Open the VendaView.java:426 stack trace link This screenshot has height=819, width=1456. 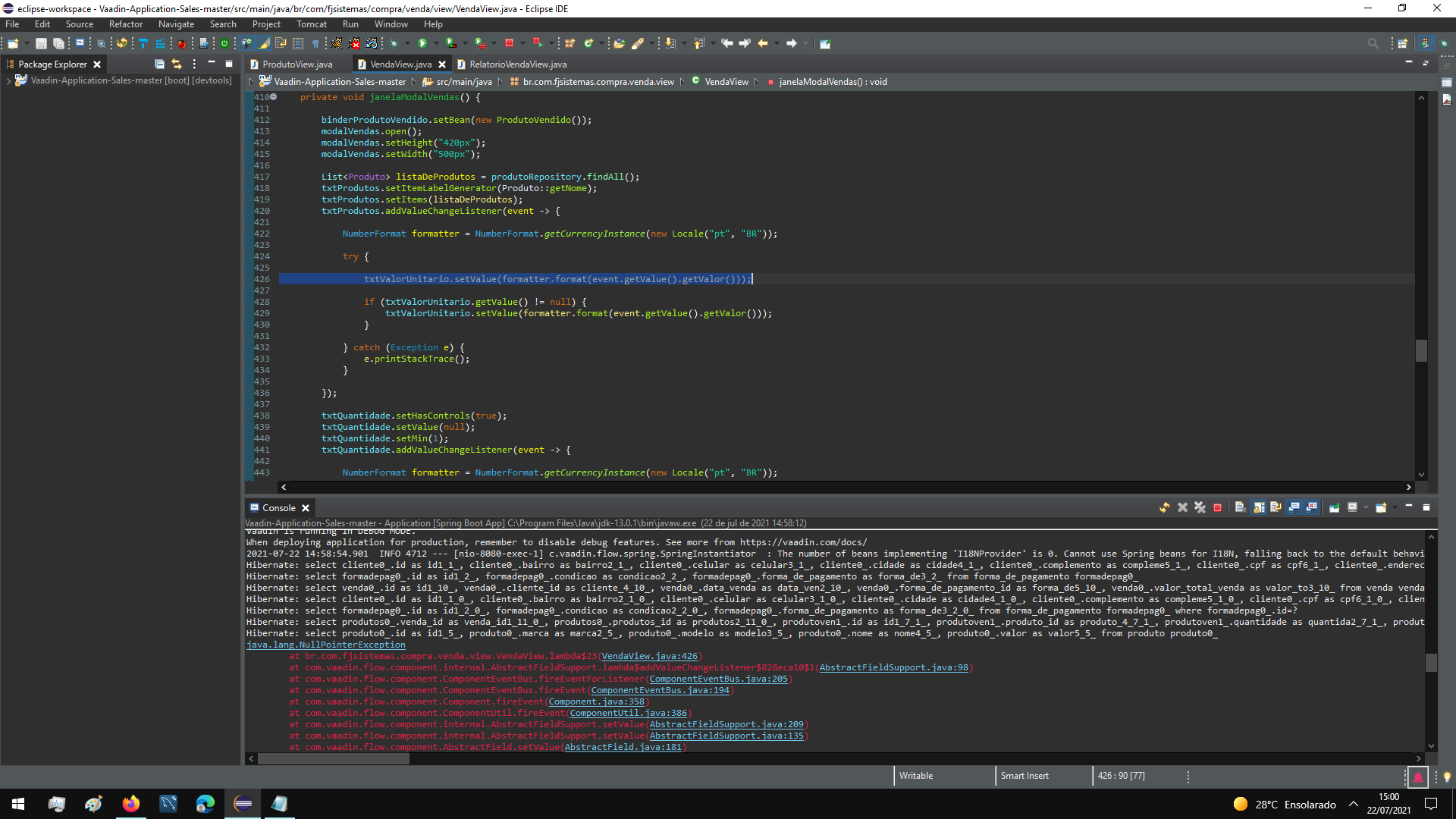pyautogui.click(x=649, y=657)
